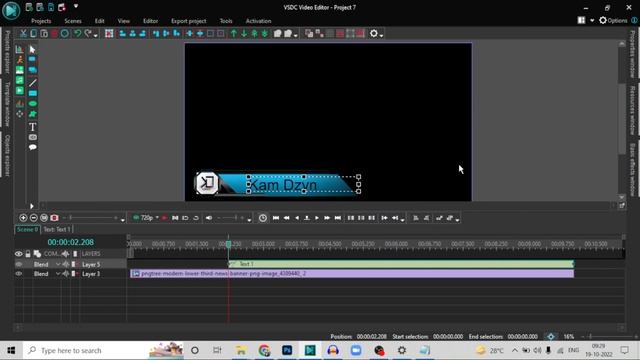Open Blend mode dropdown for Layer 3
This screenshot has height=360, width=640.
point(58,274)
